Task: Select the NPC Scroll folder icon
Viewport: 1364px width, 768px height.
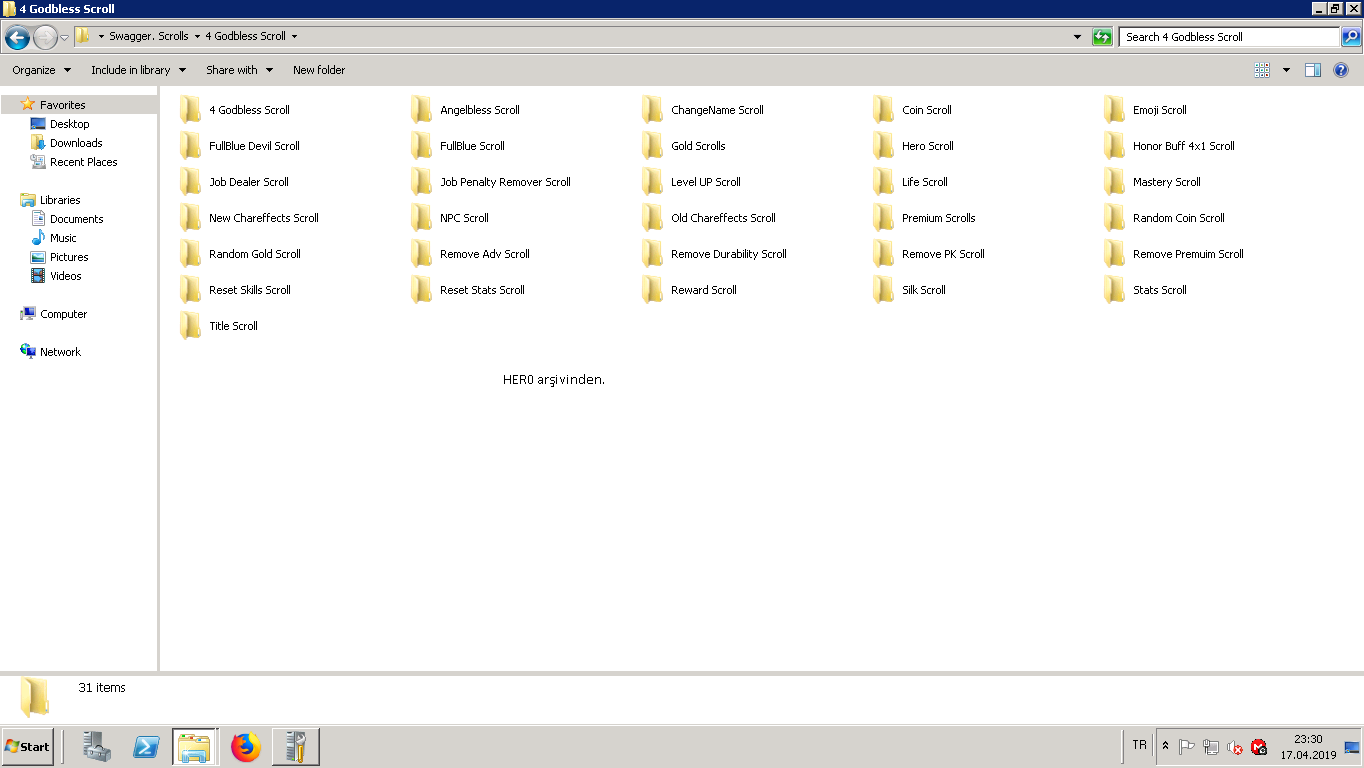Action: tap(421, 218)
